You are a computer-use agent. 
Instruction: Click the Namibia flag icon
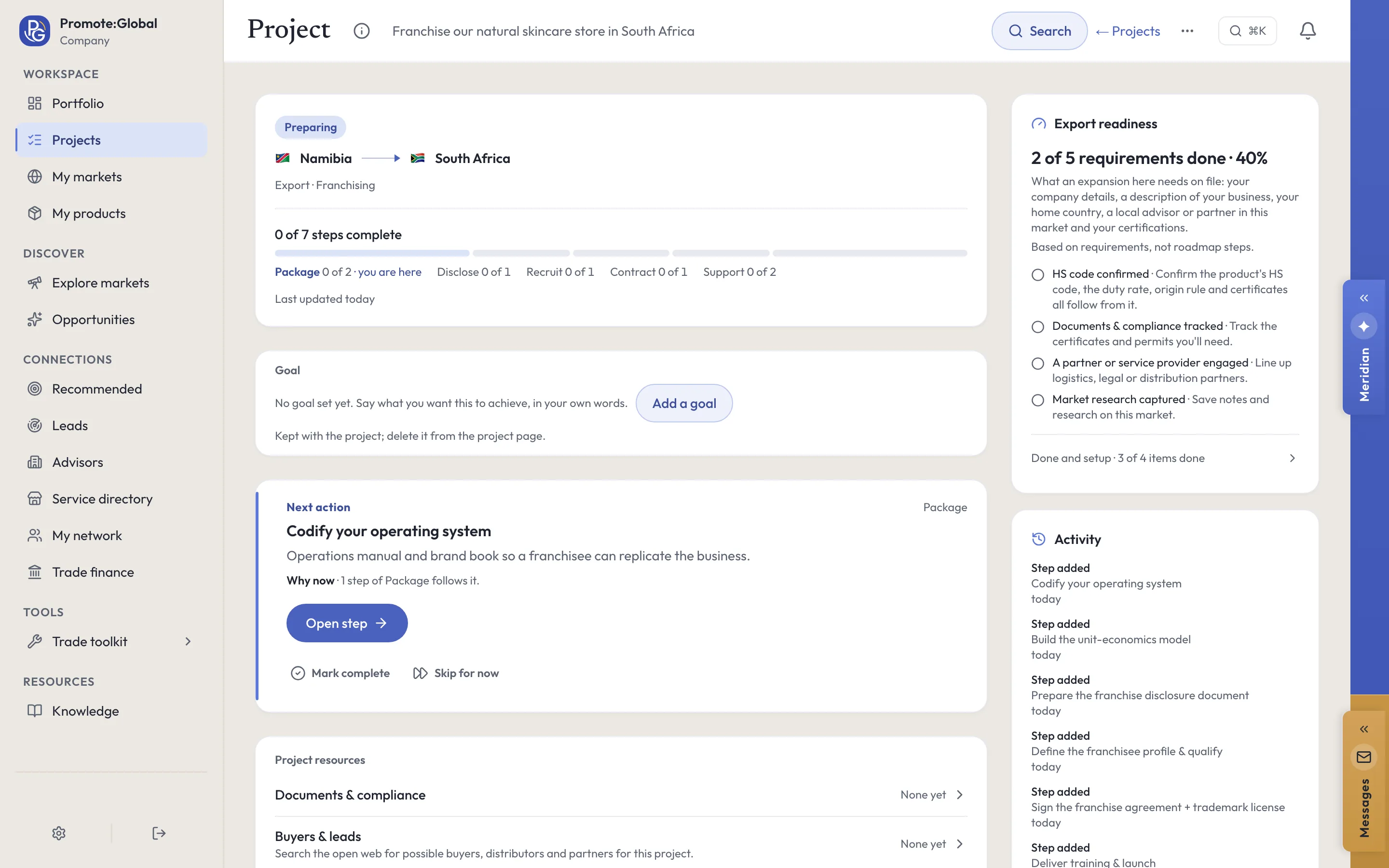tap(283, 159)
